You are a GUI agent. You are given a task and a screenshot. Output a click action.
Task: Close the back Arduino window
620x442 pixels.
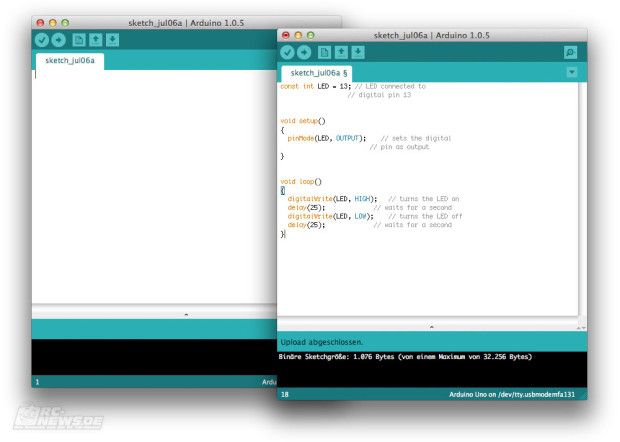pyautogui.click(x=40, y=23)
